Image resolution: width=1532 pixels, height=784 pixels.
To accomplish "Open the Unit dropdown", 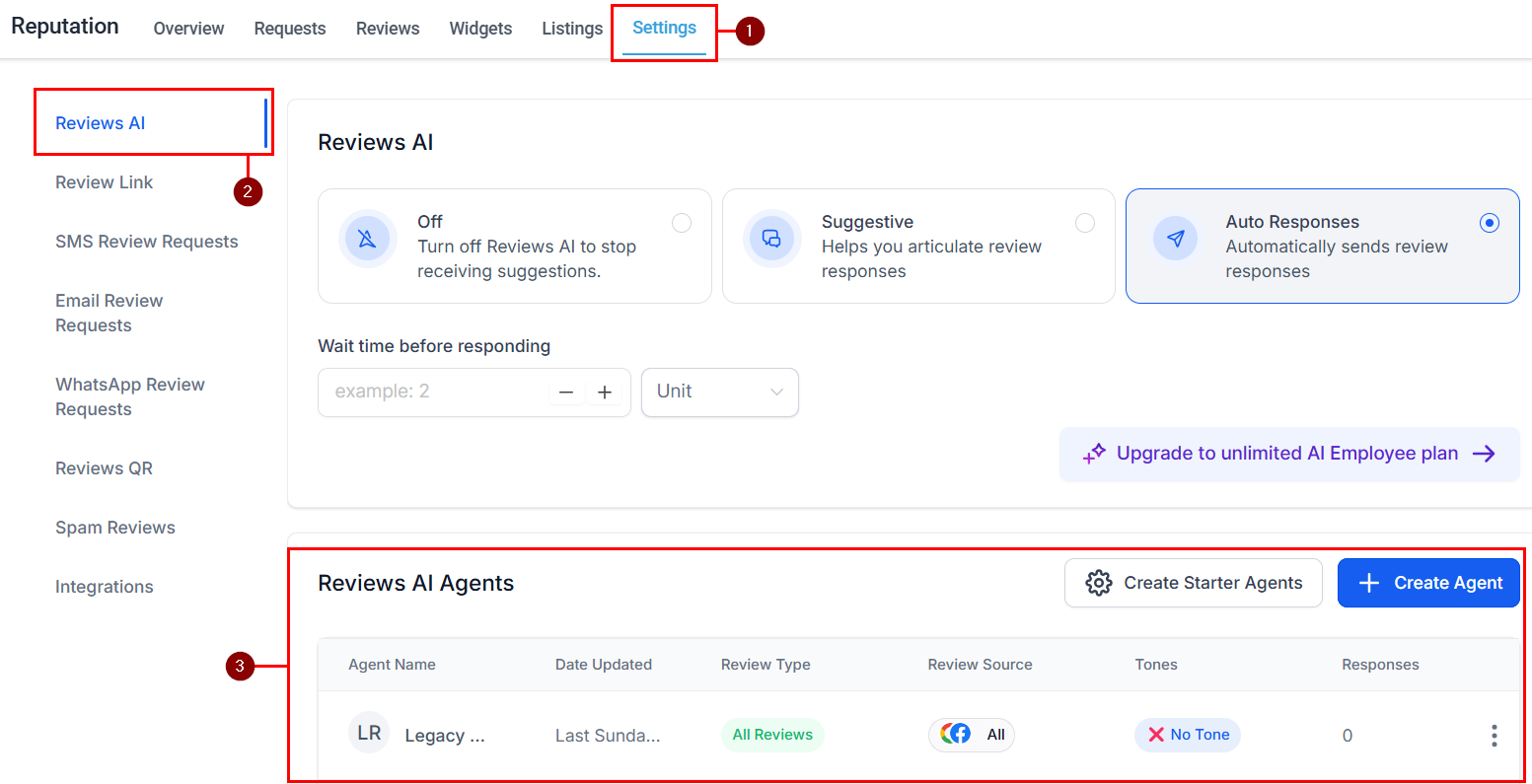I will pos(719,392).
